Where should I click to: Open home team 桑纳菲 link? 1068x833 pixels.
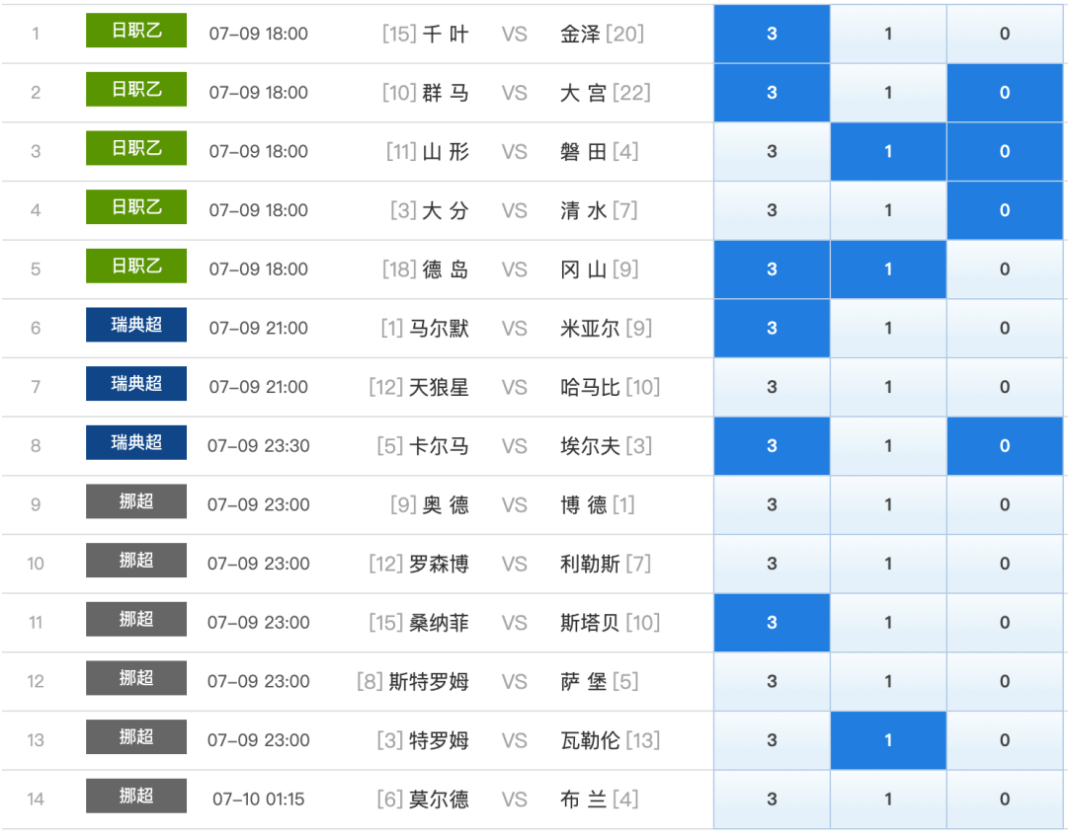tap(439, 623)
